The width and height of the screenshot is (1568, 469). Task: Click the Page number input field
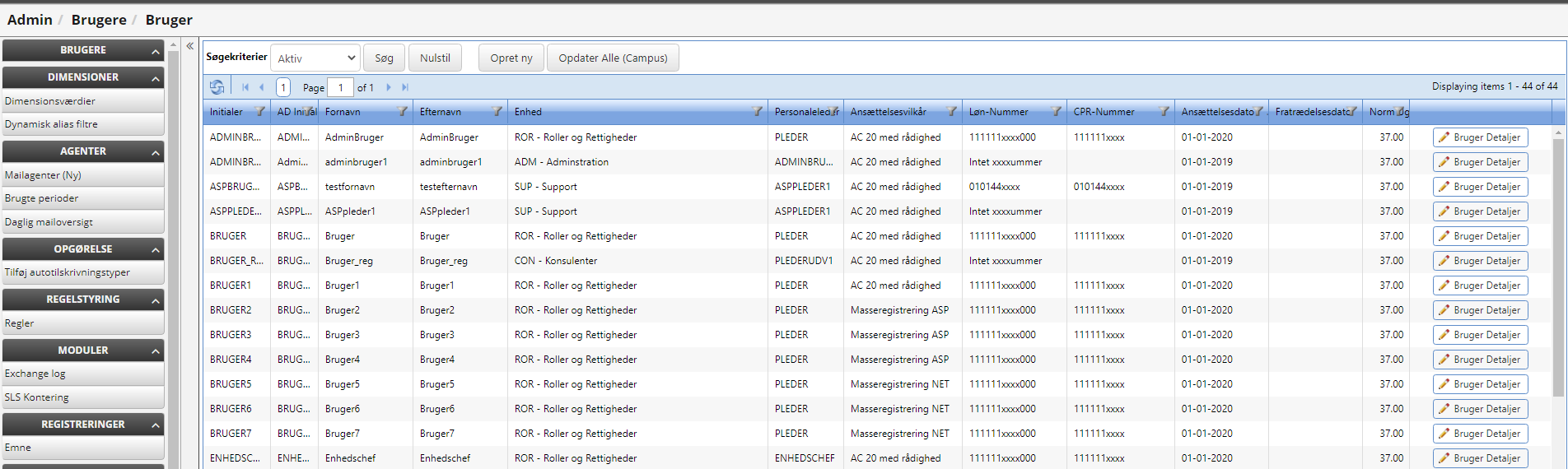tap(340, 87)
